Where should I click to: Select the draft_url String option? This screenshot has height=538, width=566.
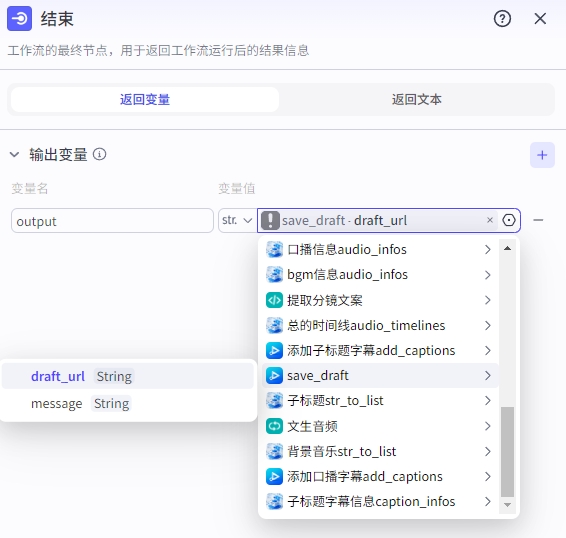128,376
